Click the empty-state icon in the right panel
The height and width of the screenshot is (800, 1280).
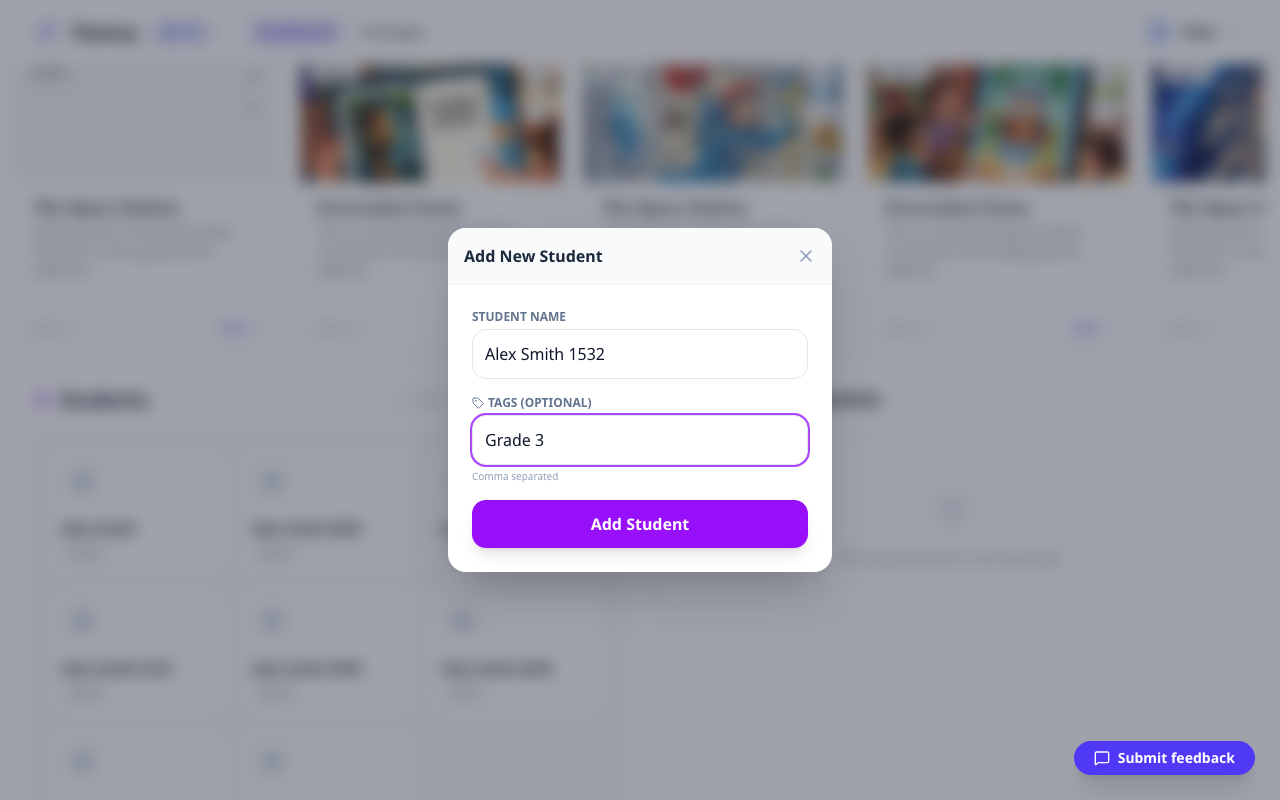[952, 509]
